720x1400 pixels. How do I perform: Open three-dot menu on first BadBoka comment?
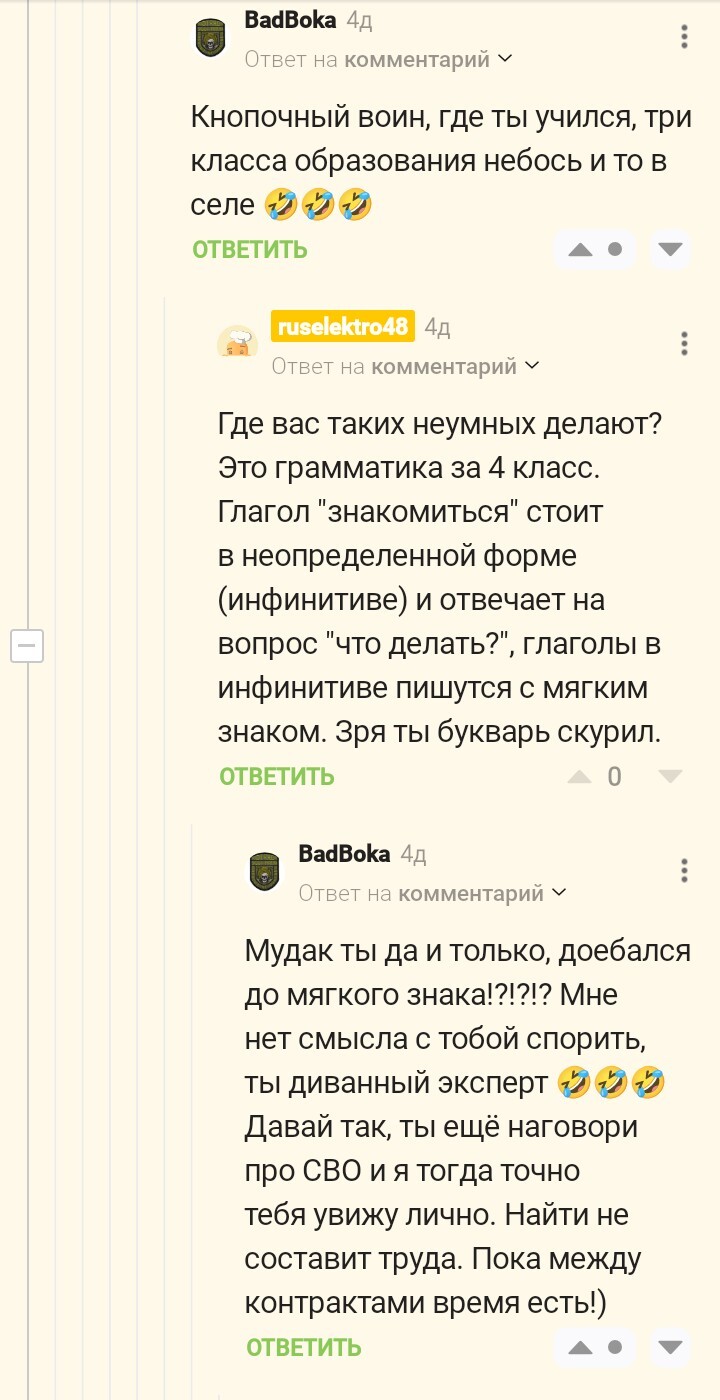tap(684, 38)
